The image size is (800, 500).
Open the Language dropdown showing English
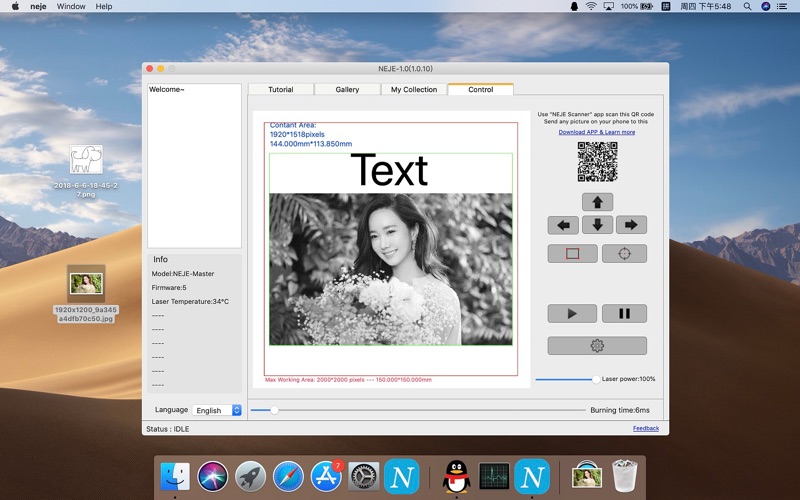coord(217,410)
